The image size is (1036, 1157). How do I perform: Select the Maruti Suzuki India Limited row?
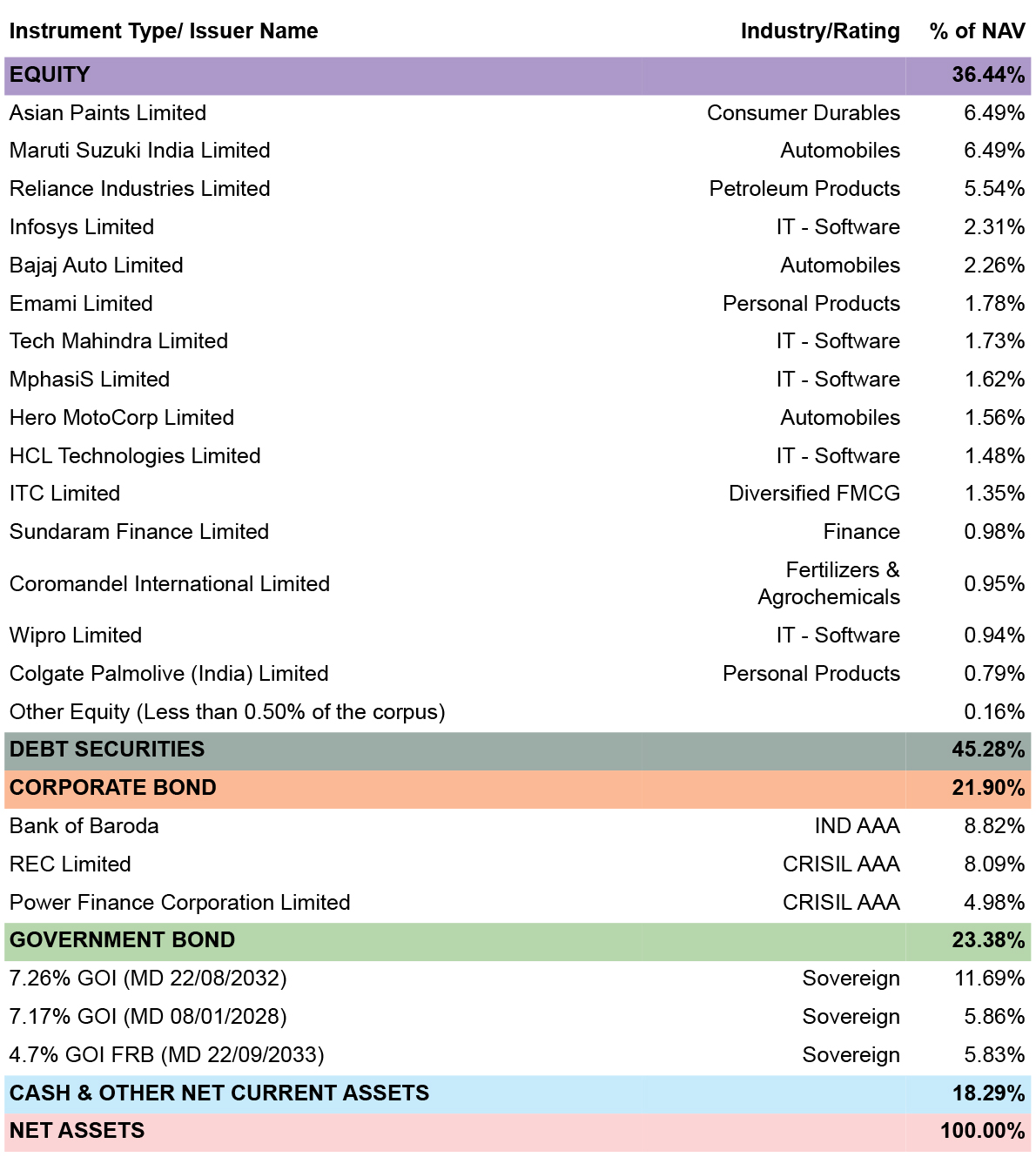click(x=517, y=151)
